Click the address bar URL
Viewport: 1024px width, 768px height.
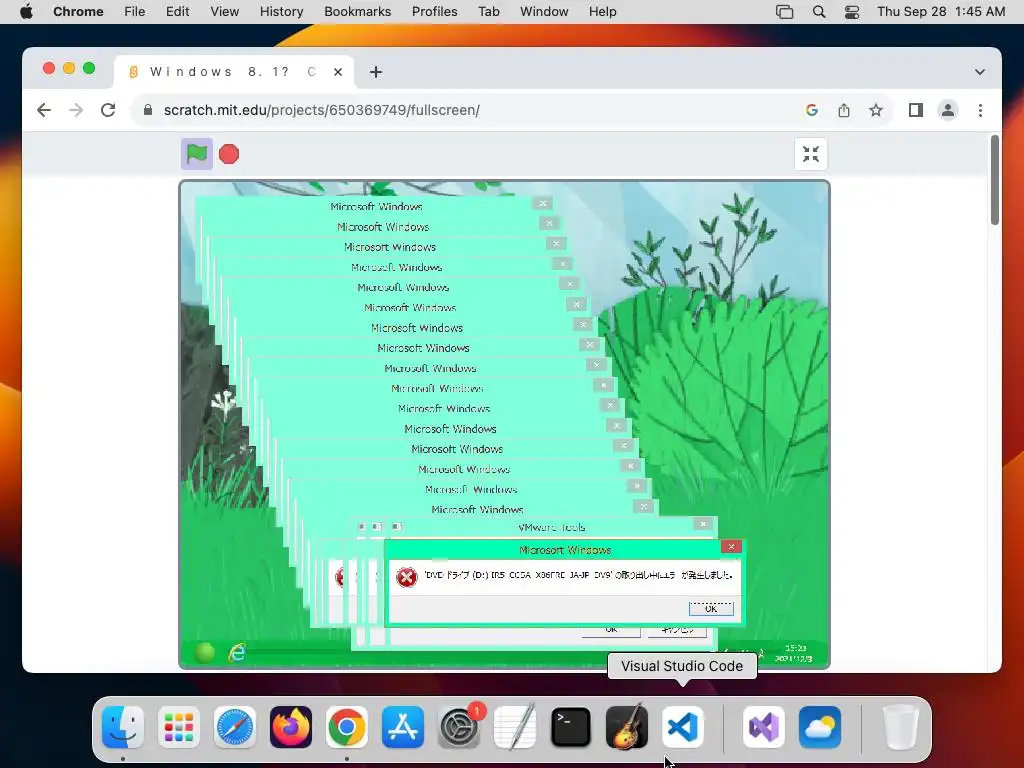pyautogui.click(x=321, y=110)
